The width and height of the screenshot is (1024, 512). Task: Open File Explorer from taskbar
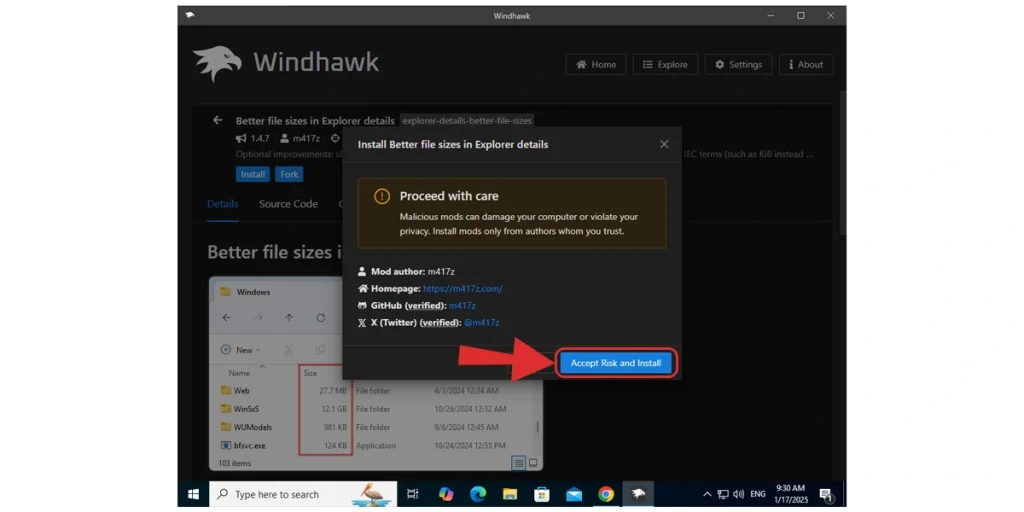click(510, 494)
